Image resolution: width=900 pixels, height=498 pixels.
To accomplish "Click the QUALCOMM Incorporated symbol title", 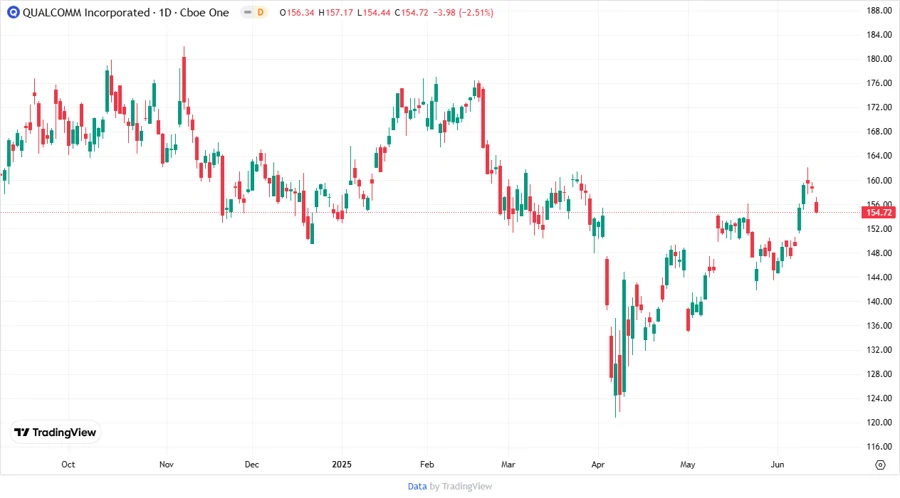I will pyautogui.click(x=86, y=12).
